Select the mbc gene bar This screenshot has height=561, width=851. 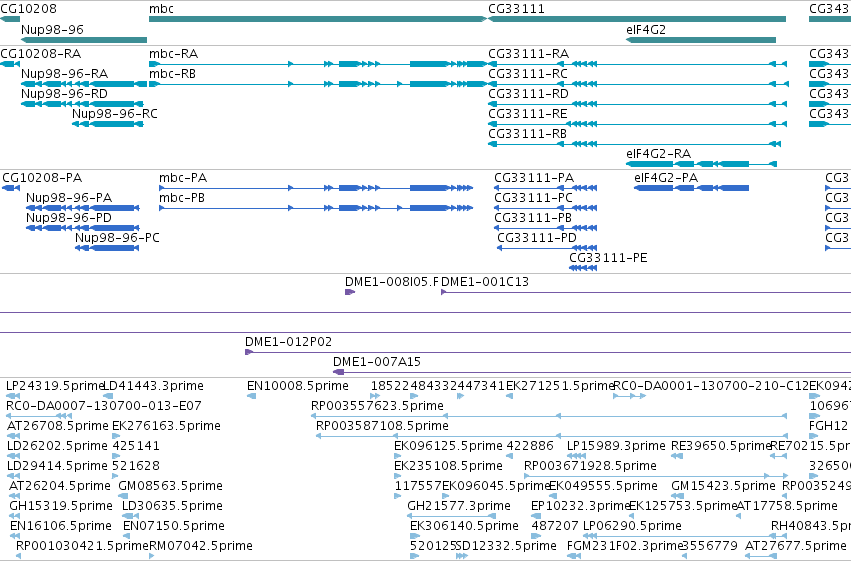[317, 19]
